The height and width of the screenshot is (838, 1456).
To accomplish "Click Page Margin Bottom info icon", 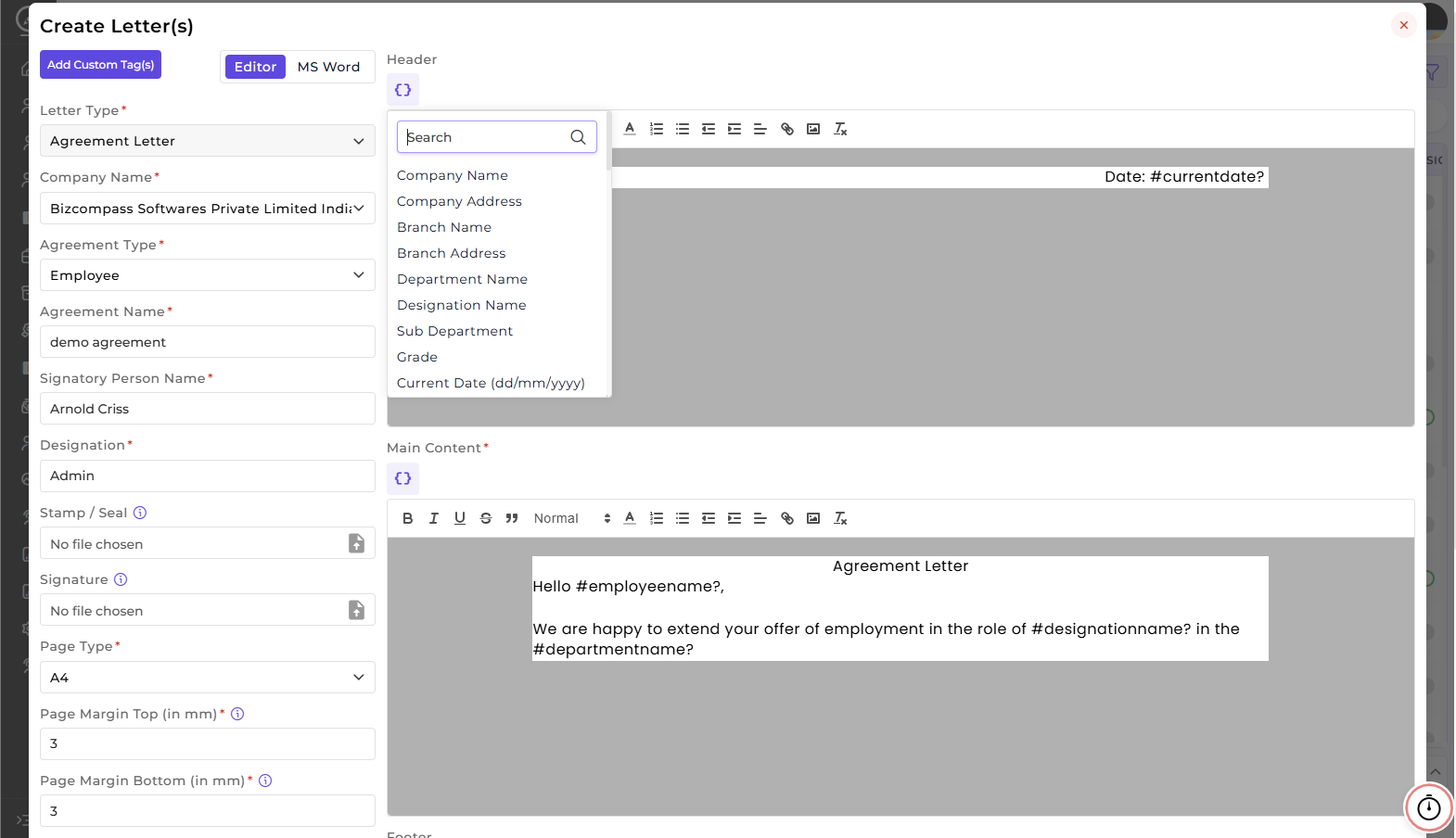I will pos(265,781).
